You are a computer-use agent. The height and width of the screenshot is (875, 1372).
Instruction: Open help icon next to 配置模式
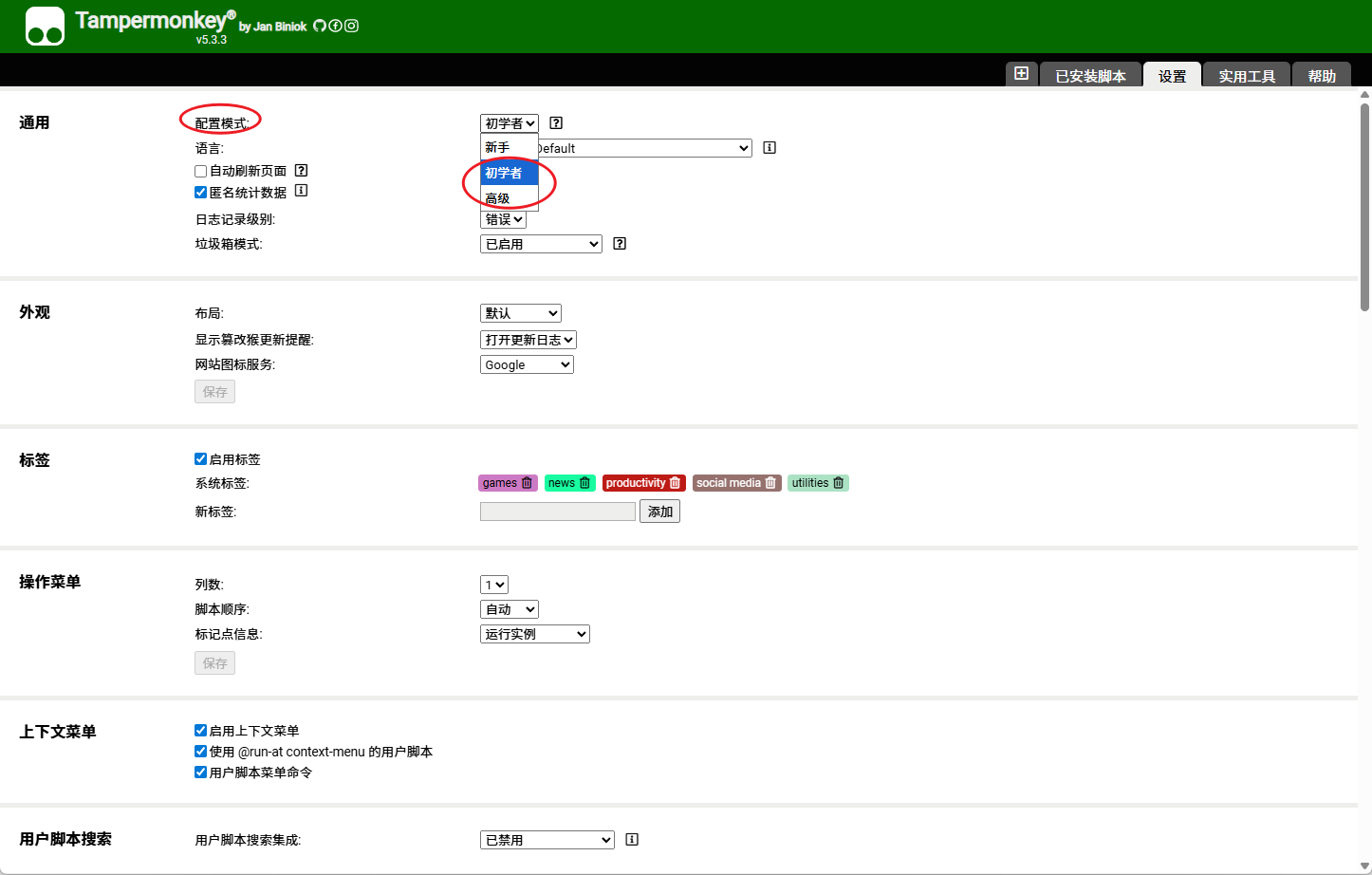pos(556,122)
